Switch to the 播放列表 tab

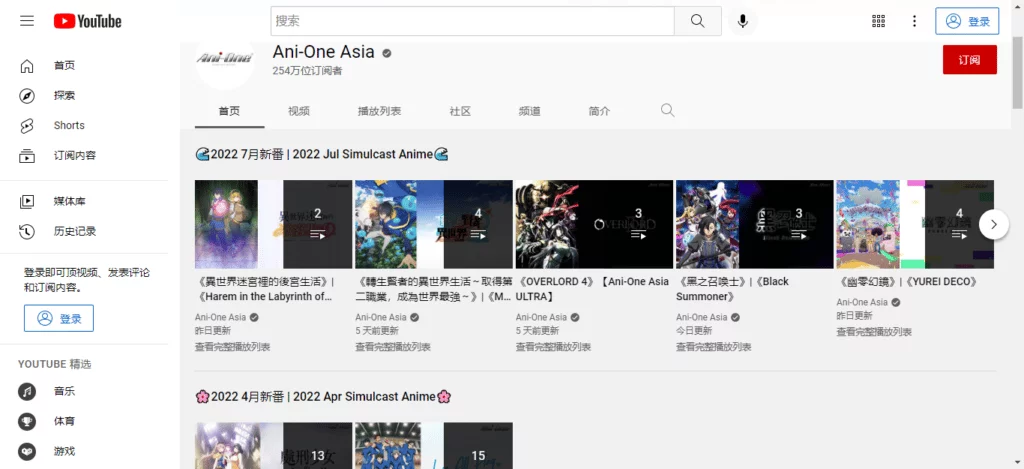point(379,111)
